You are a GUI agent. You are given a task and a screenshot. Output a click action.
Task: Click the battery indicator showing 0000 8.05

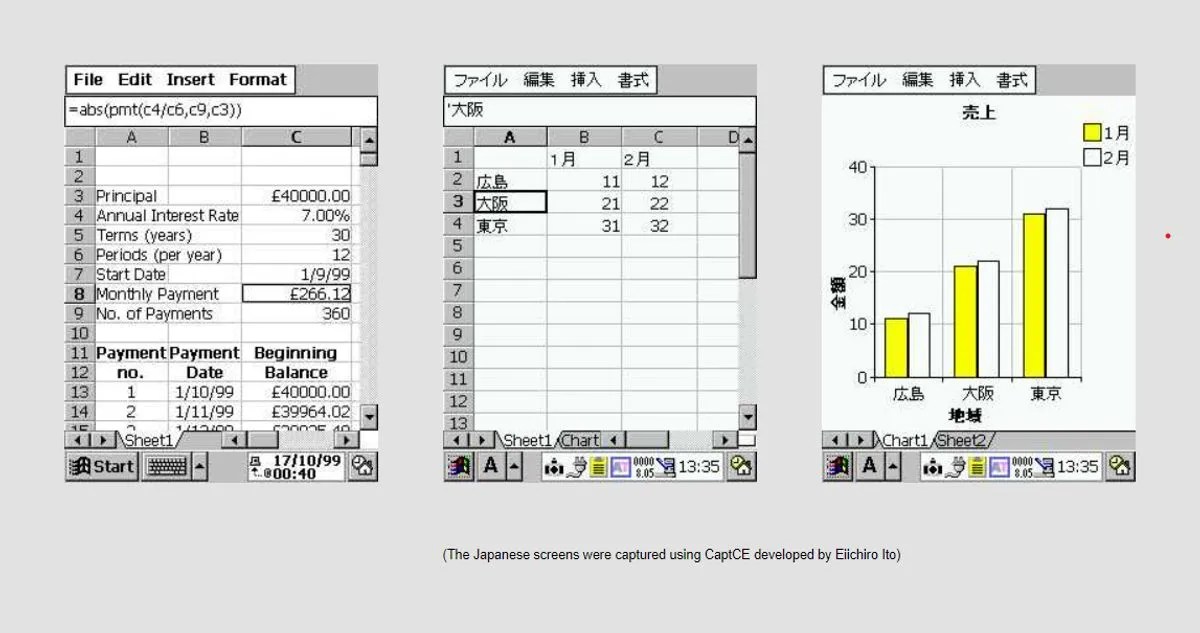643,466
